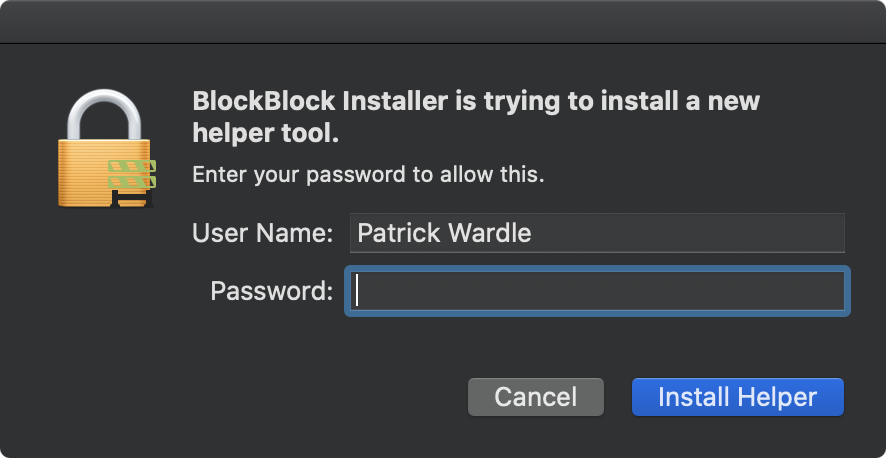Click empty space right of Patrick Wardle name
Screen dimensions: 886x458
point(689,233)
